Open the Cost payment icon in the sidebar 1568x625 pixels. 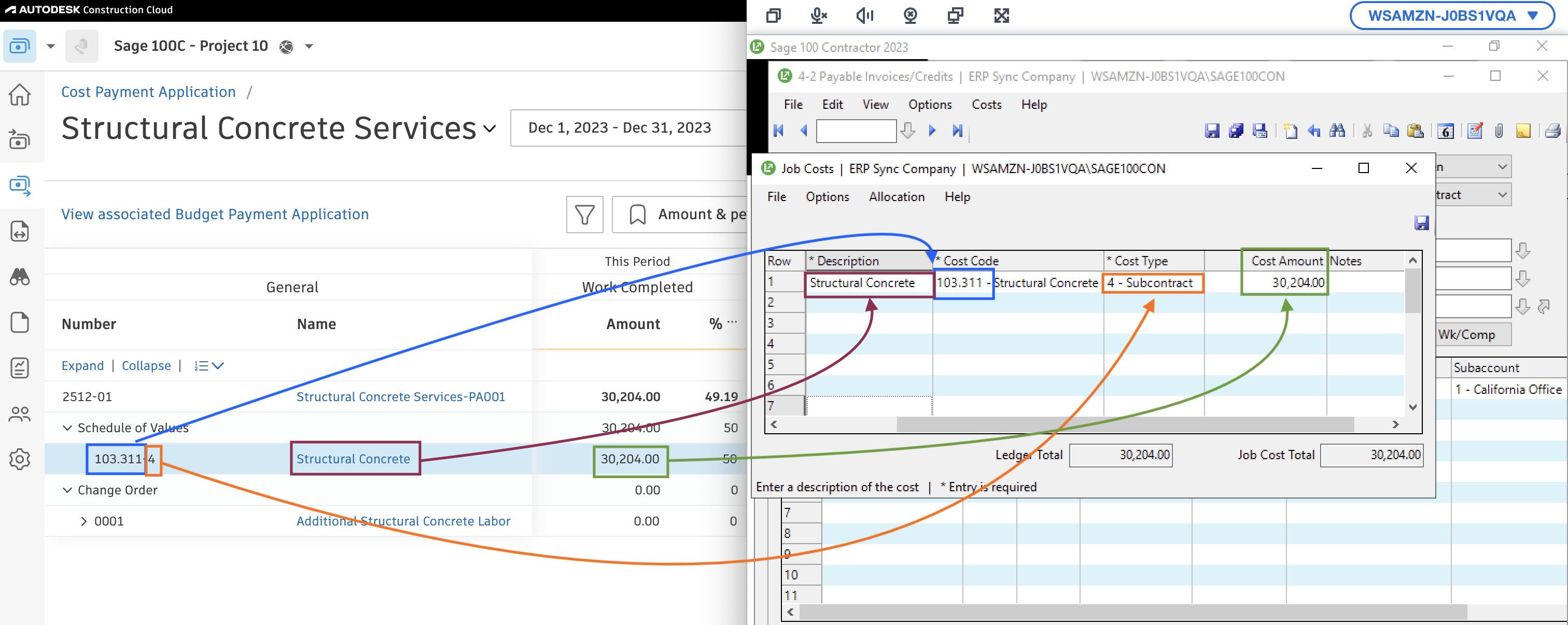(x=20, y=185)
